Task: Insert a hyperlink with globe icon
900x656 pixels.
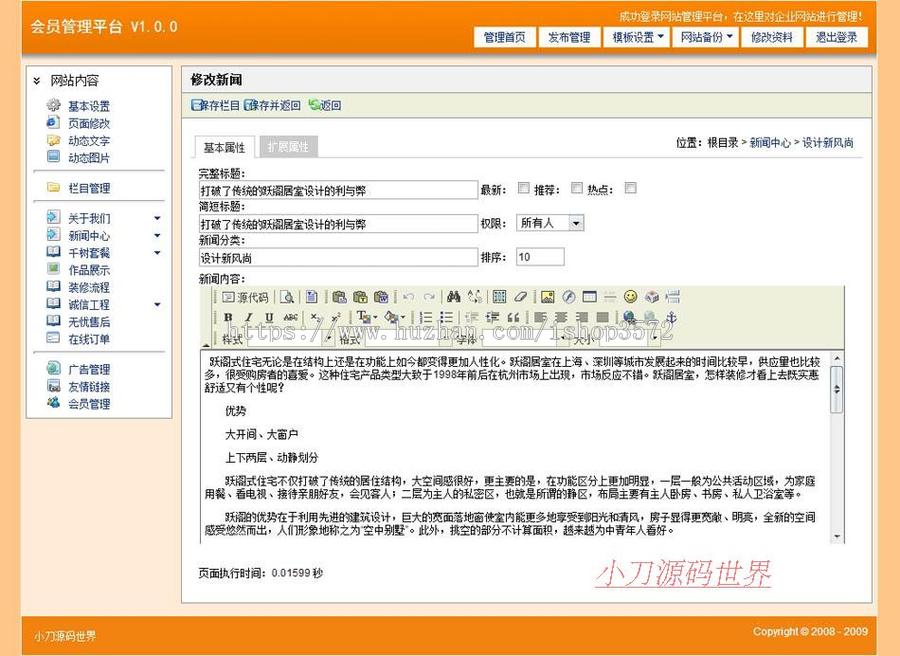Action: [x=629, y=317]
